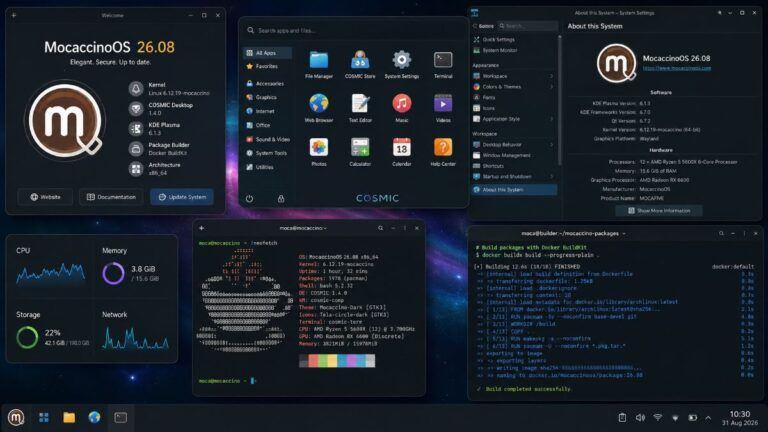Launch Text Editor from the launcher
The height and width of the screenshot is (432, 768).
[360, 108]
